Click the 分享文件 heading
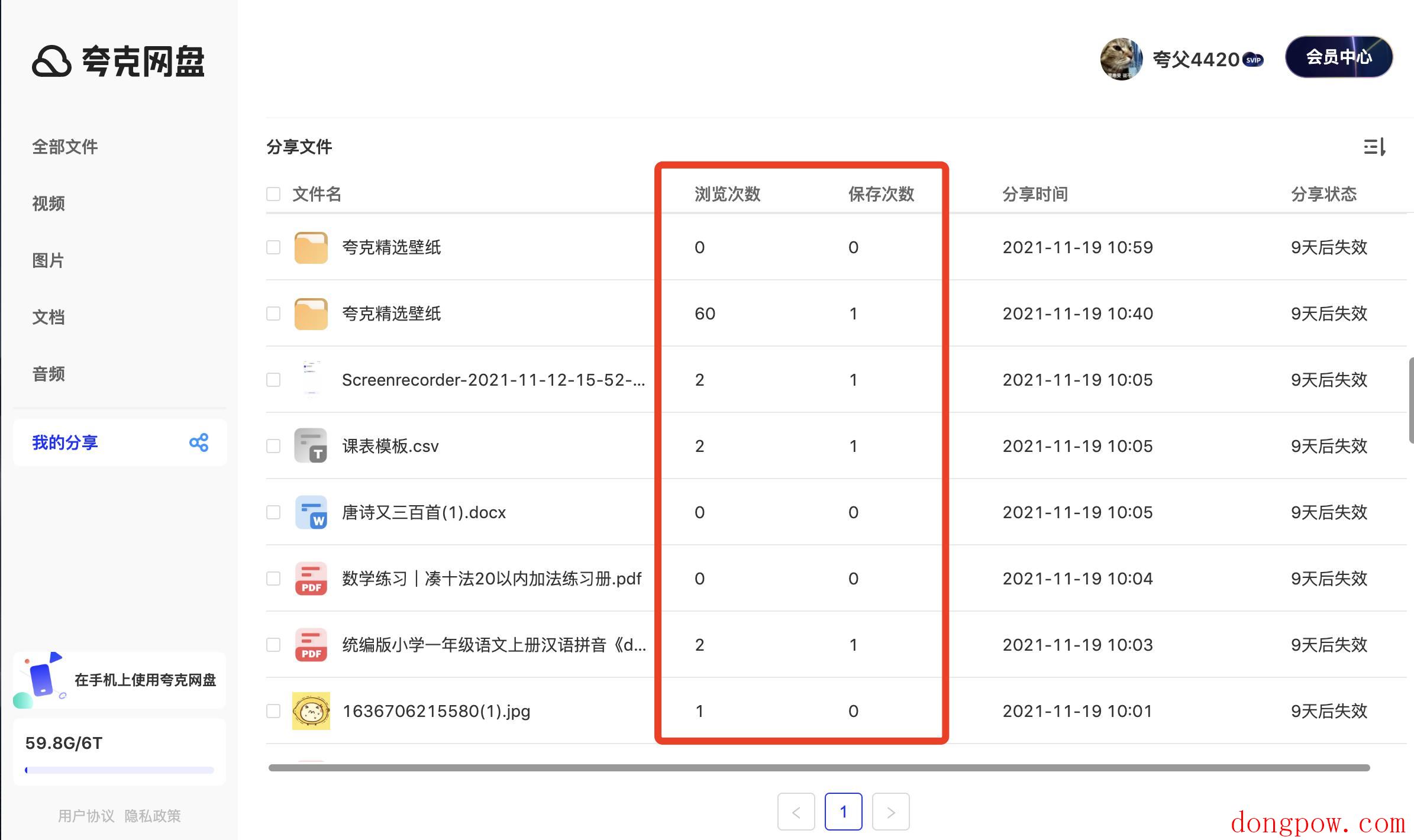 (299, 147)
